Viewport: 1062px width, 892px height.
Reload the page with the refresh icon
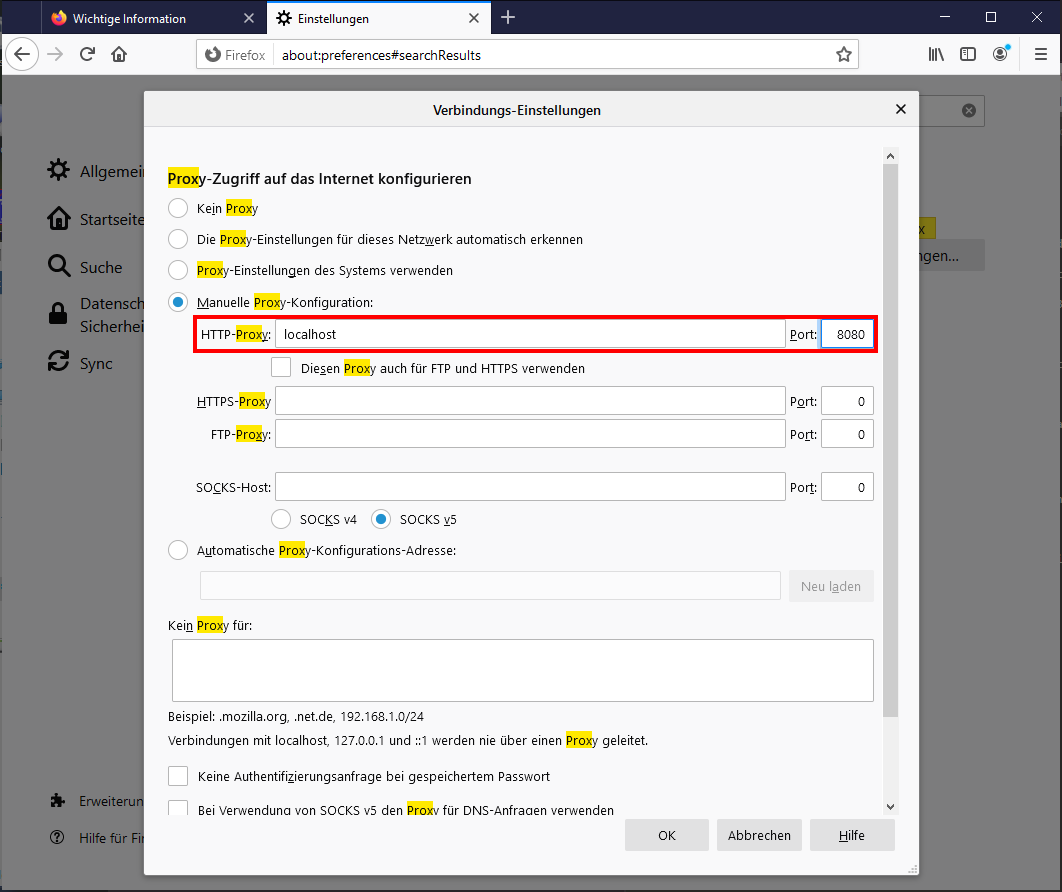pyautogui.click(x=87, y=55)
